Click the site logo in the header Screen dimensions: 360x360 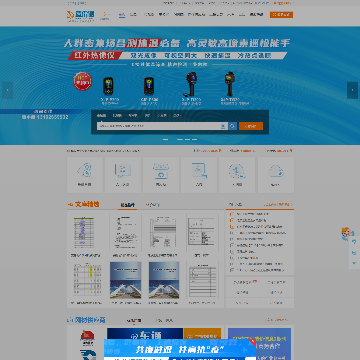click(81, 15)
